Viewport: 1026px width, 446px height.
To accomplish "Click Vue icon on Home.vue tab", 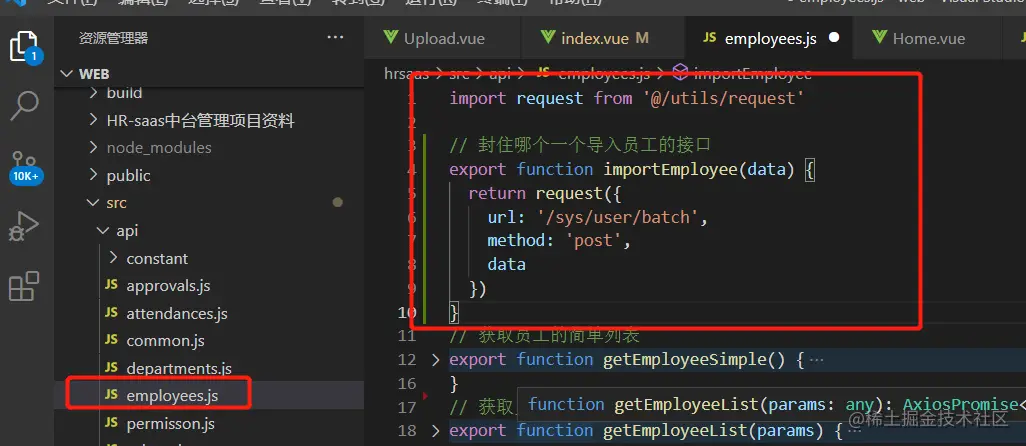I will coord(879,37).
